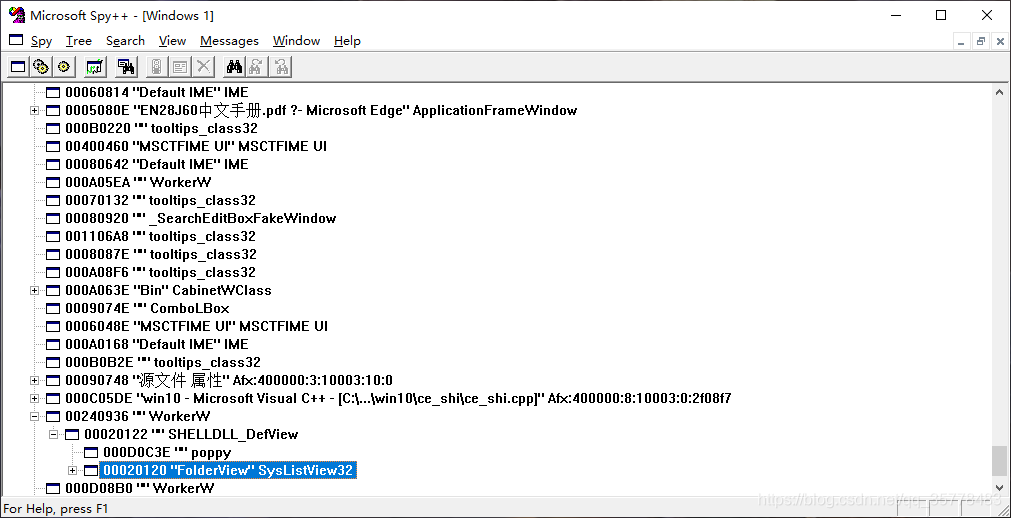Select the 0006048E "MSCTFIME UI" row
Viewport: 1011px width, 518px height.
(x=197, y=326)
